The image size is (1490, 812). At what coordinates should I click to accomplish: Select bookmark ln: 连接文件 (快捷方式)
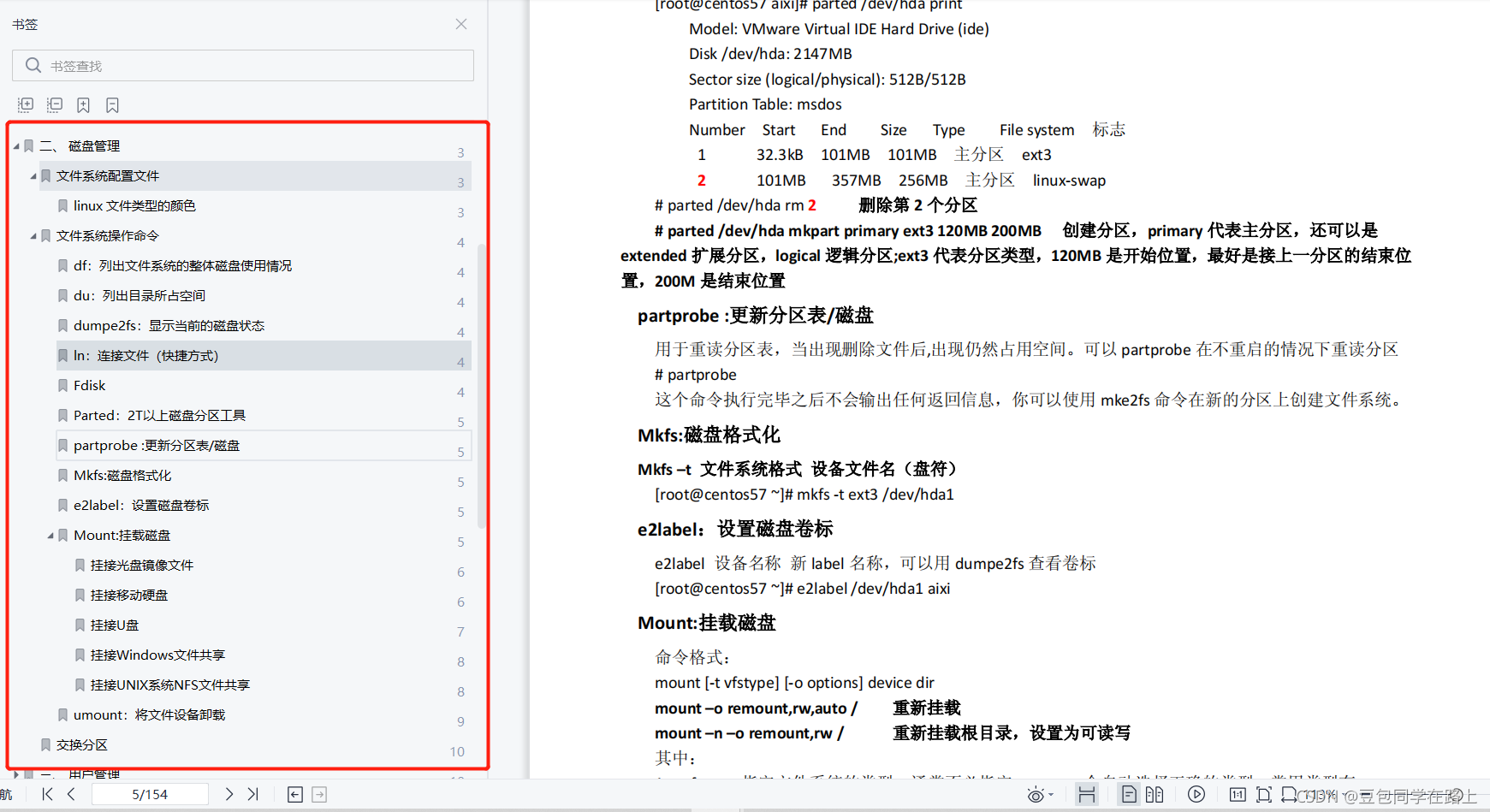tap(264, 356)
